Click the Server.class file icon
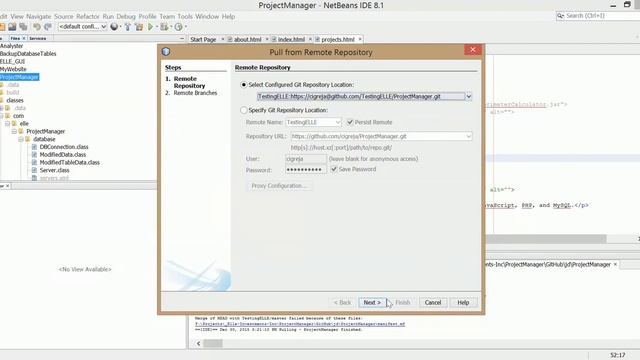Screen dimensions: 640x360 click(x=34, y=170)
